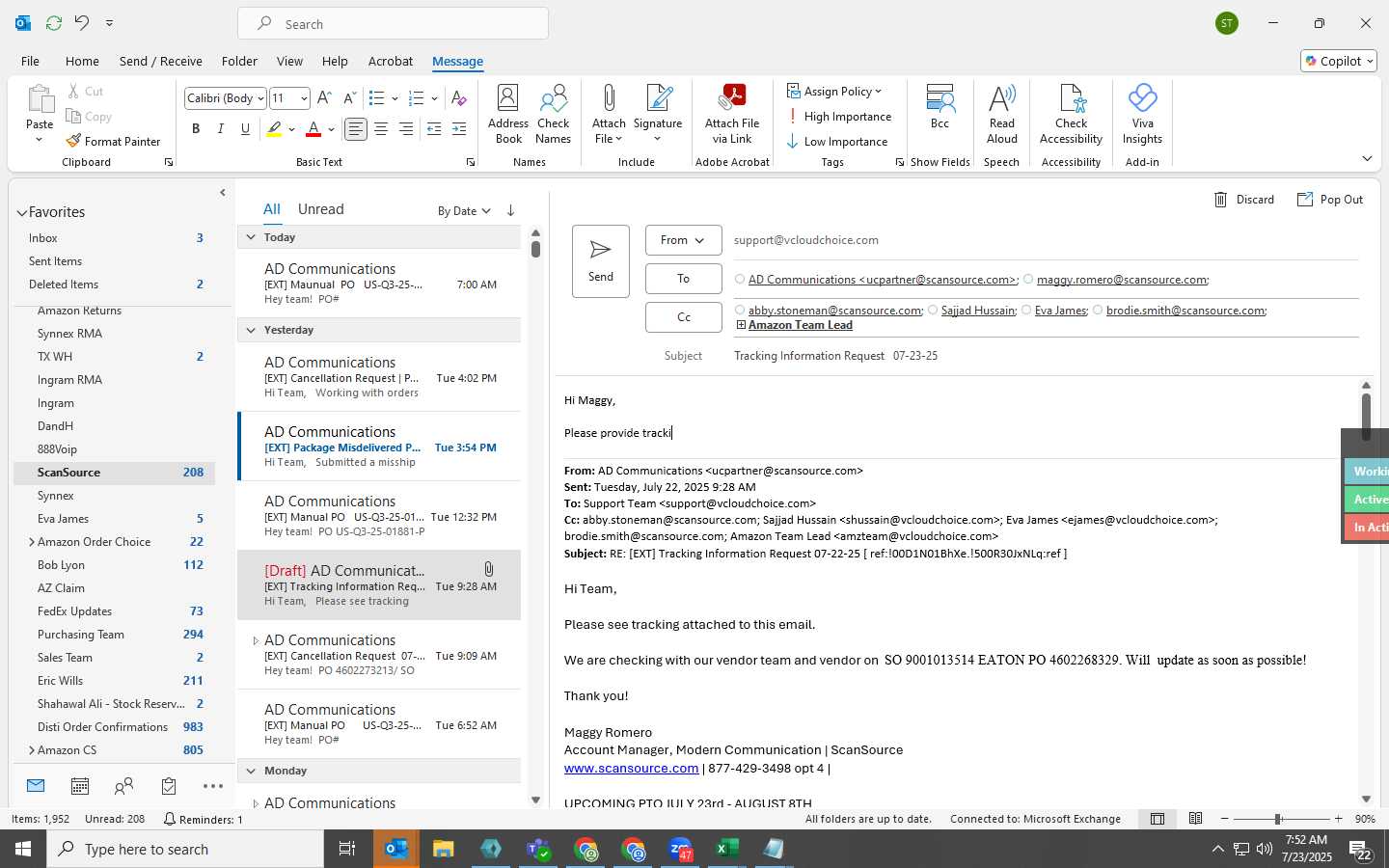Viewport: 1389px width, 868px height.
Task: Show the Bcc field
Action: point(940,106)
